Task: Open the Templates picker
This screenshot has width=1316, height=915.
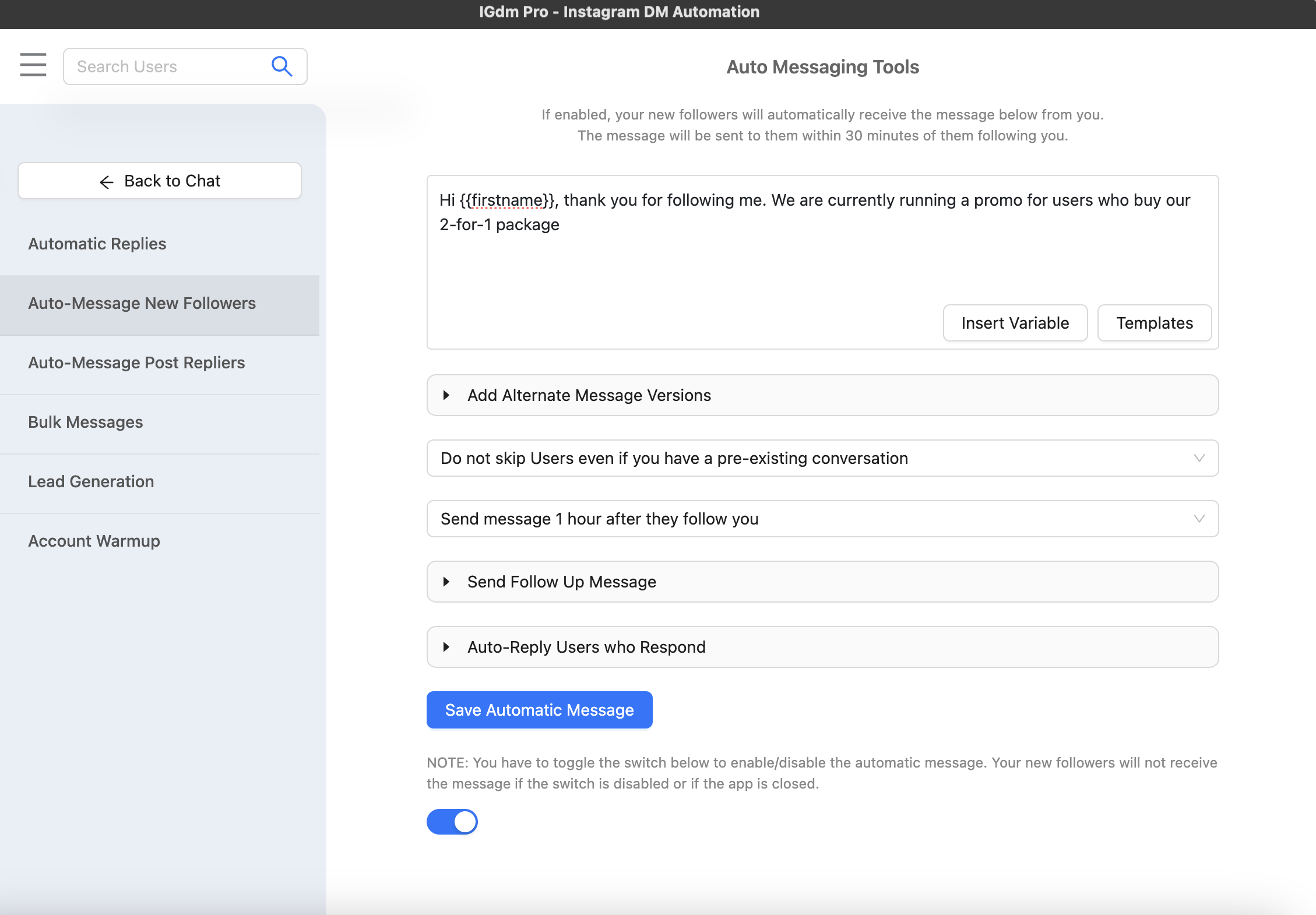Action: 1154,322
